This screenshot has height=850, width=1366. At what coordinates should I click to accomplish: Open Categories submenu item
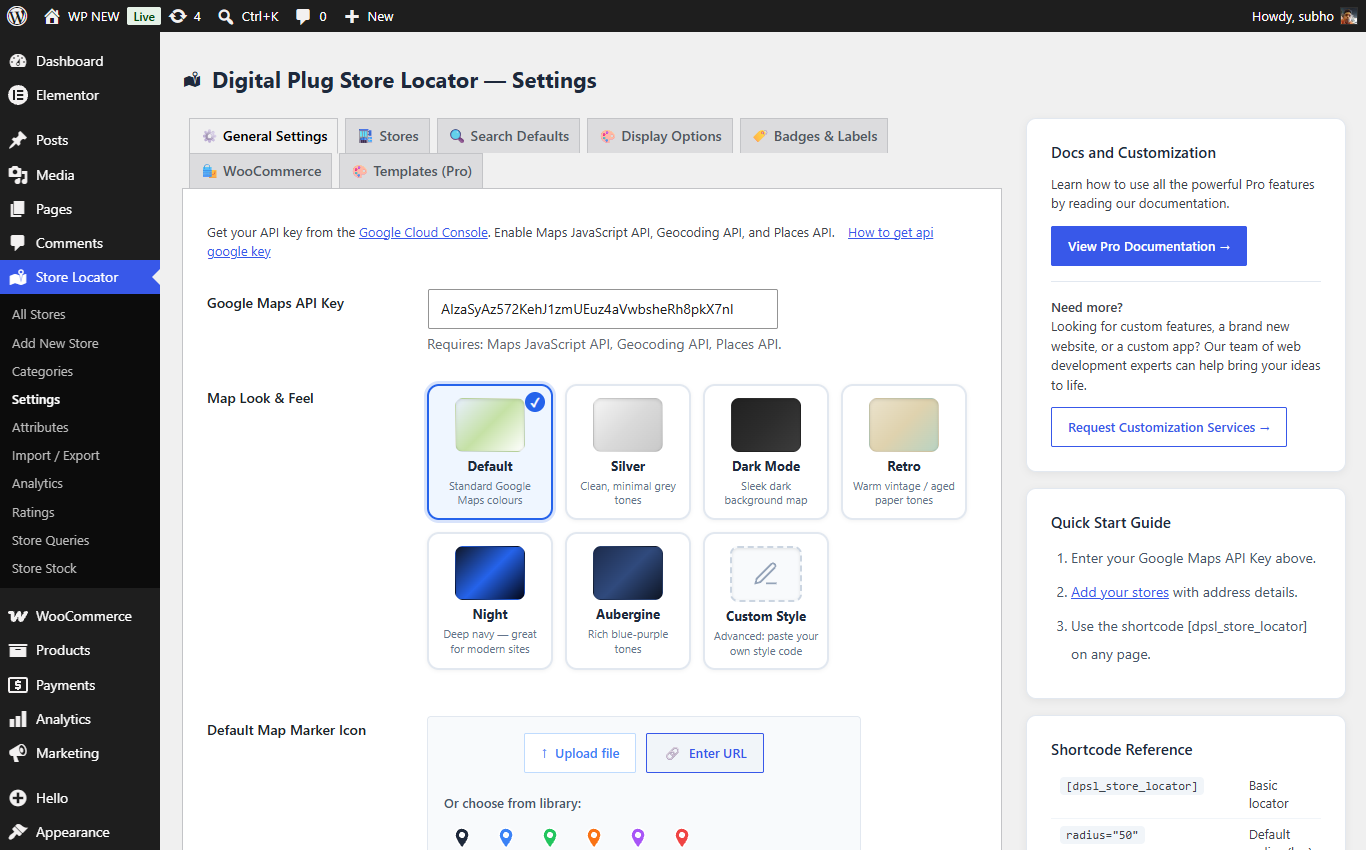click(x=42, y=371)
